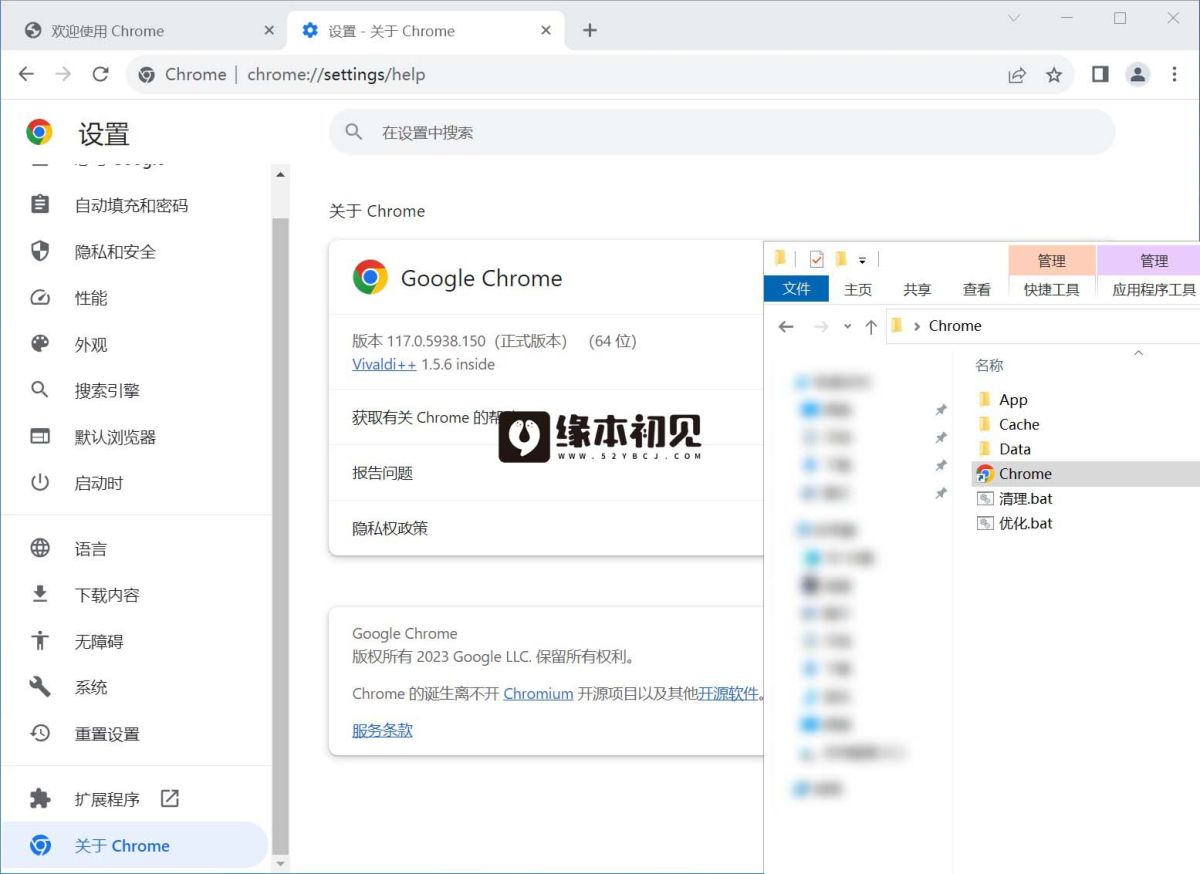Open the Chromium project link

pyautogui.click(x=538, y=693)
